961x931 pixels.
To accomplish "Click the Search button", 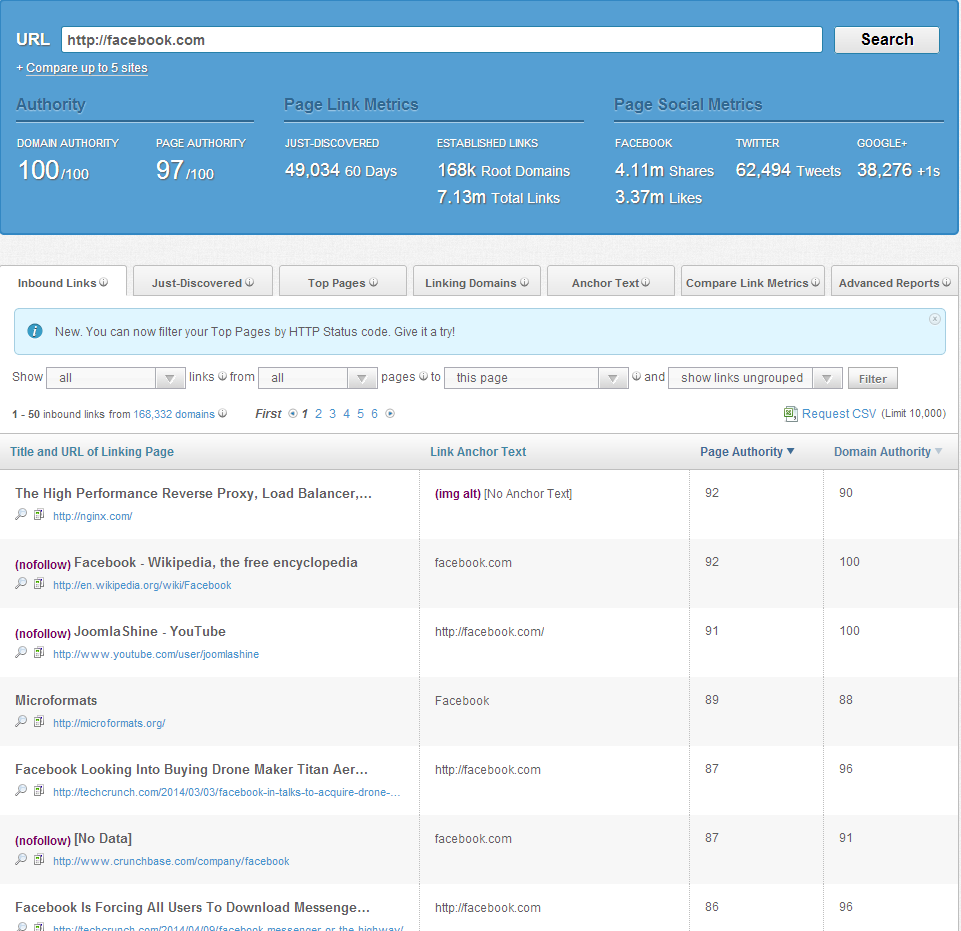I will click(x=887, y=40).
